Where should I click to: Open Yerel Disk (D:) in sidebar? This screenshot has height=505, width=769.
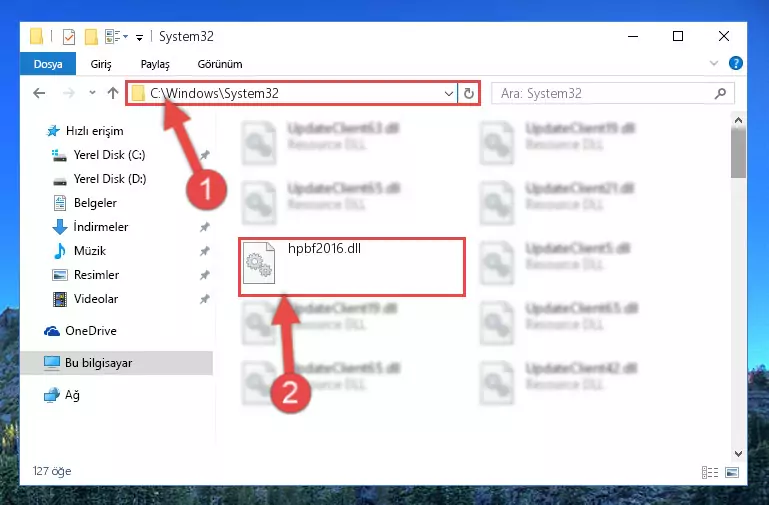coord(109,179)
